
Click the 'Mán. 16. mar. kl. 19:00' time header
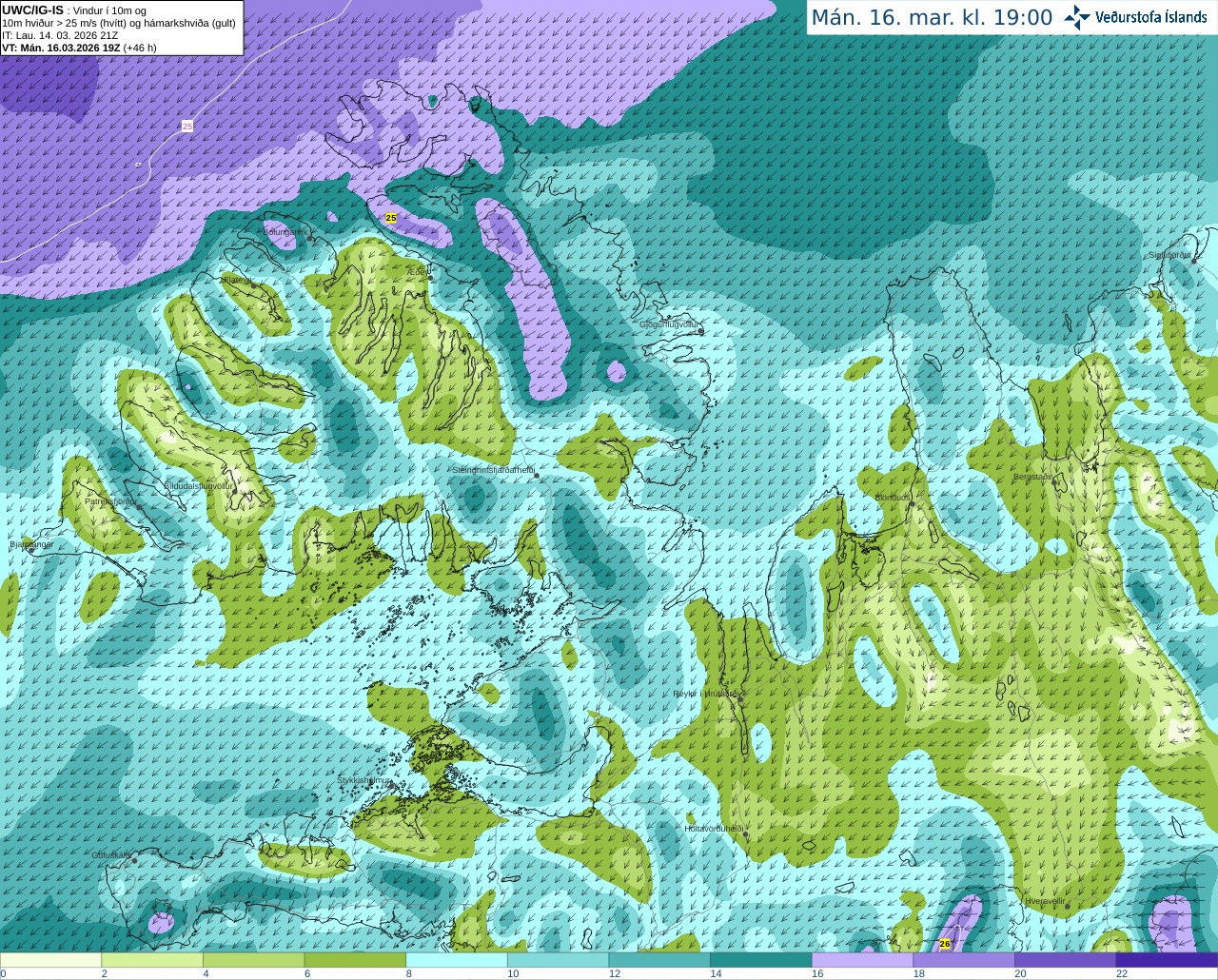click(932, 18)
